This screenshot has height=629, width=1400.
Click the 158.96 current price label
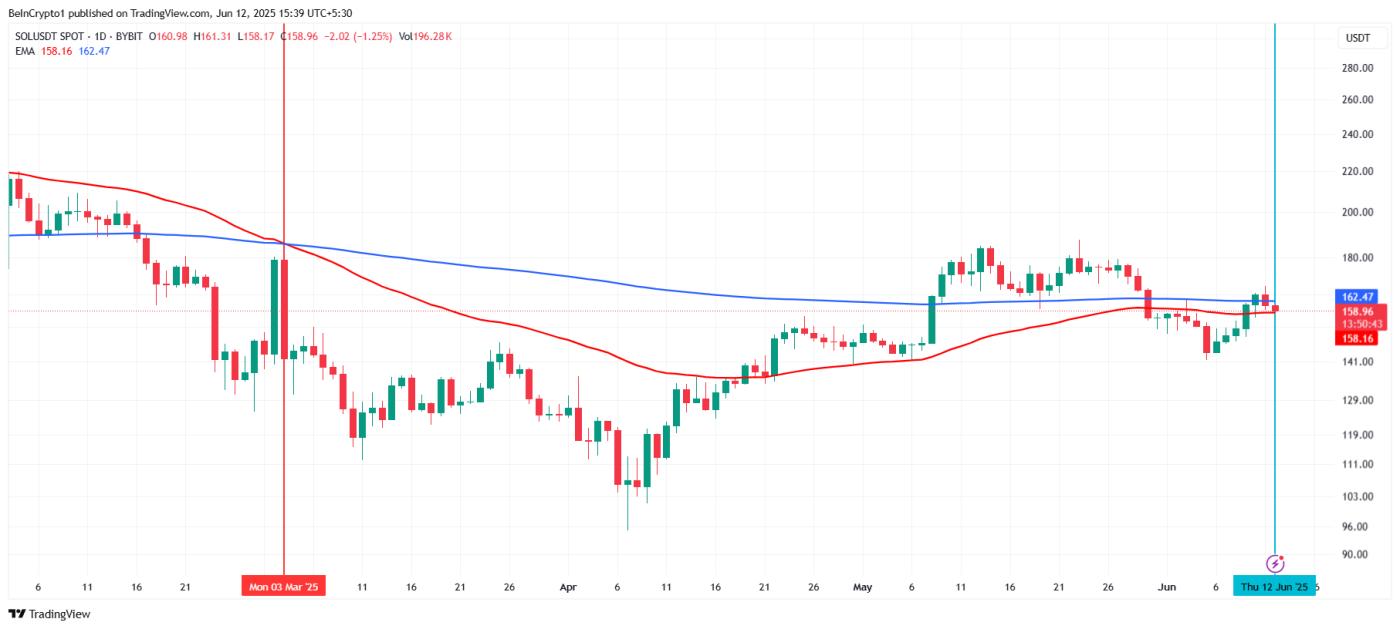tap(1359, 311)
